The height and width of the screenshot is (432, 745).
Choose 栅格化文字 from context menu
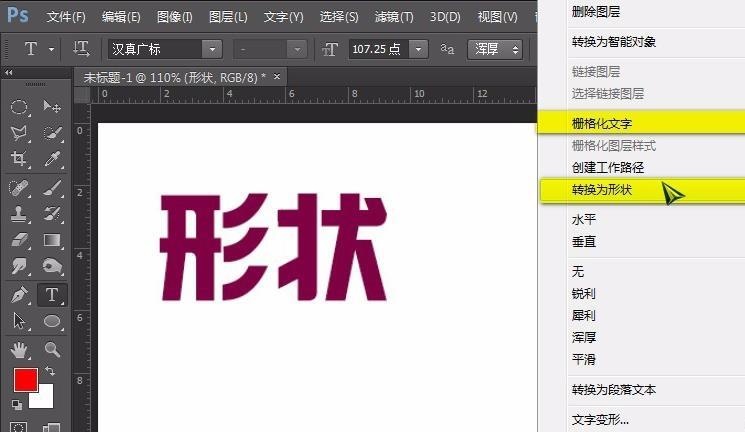point(602,124)
